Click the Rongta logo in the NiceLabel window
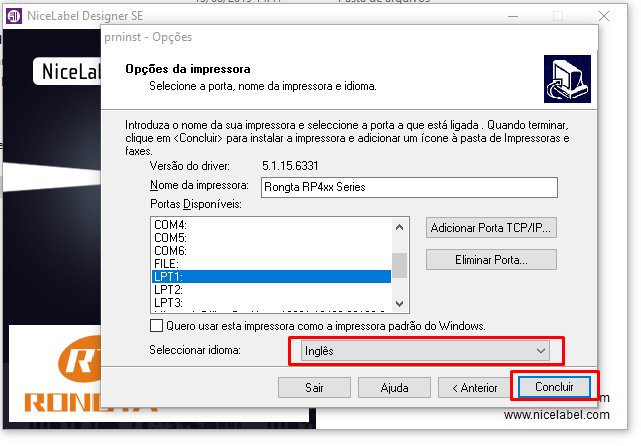641x446 pixels. tap(61, 374)
